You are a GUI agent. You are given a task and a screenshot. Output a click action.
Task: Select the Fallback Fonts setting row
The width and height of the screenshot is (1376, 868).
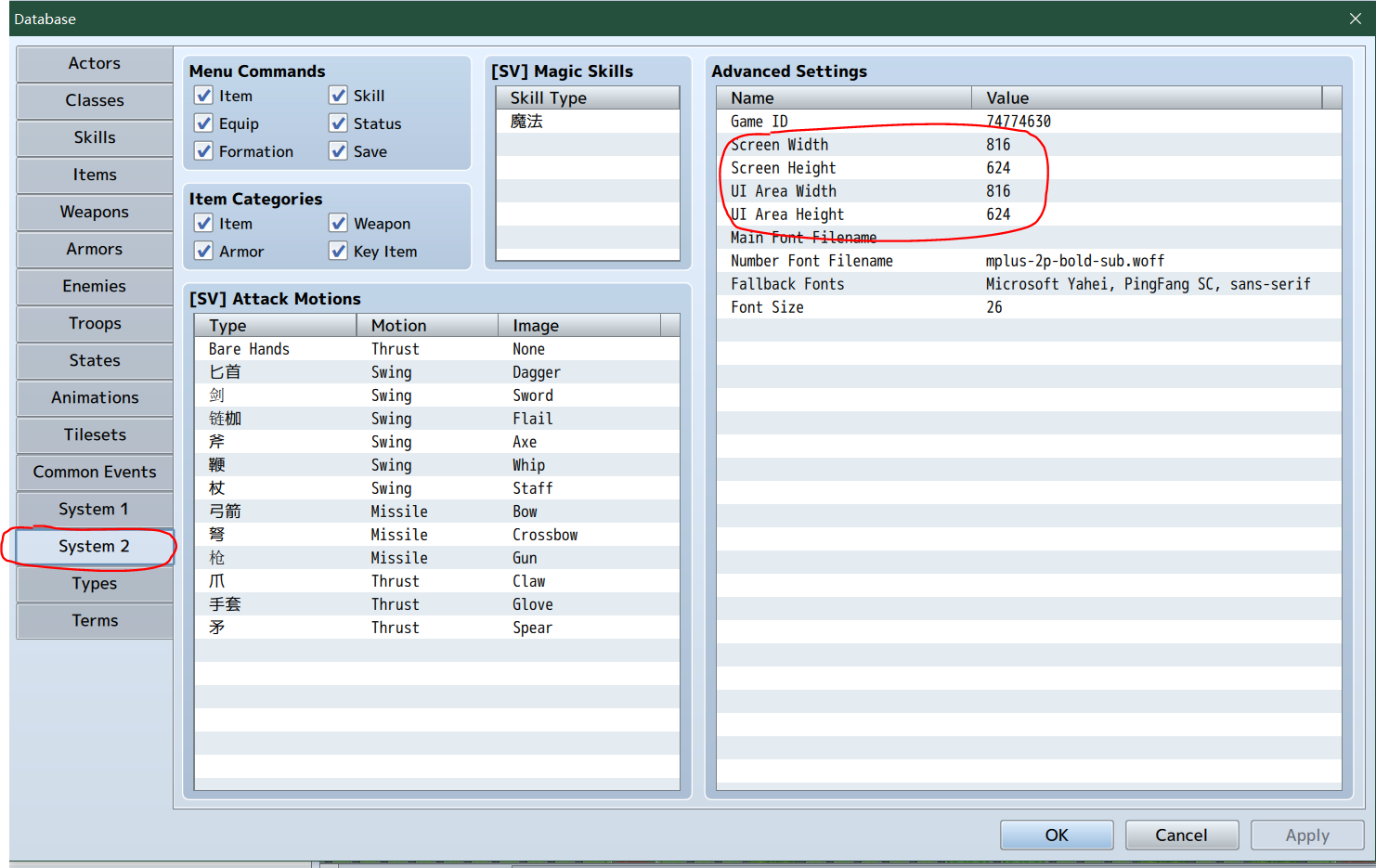(1029, 284)
